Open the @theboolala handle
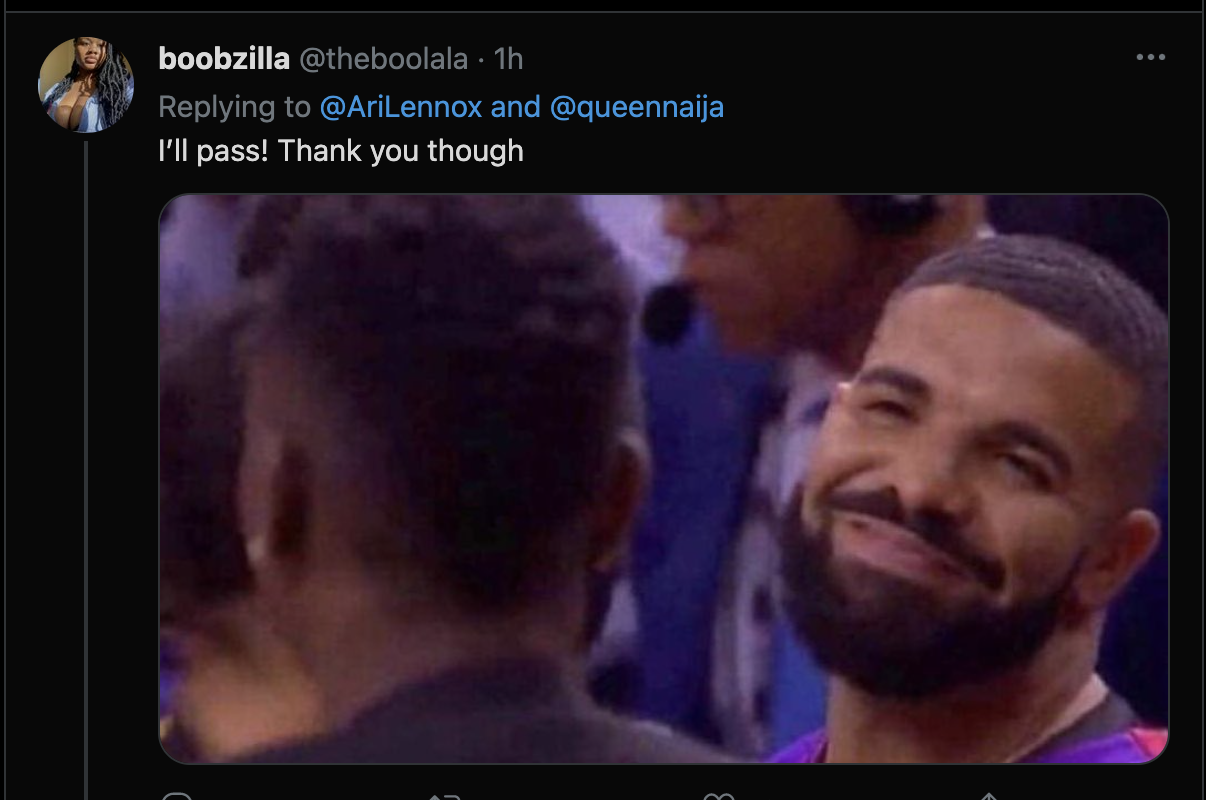Image resolution: width=1206 pixels, height=800 pixels. [383, 59]
